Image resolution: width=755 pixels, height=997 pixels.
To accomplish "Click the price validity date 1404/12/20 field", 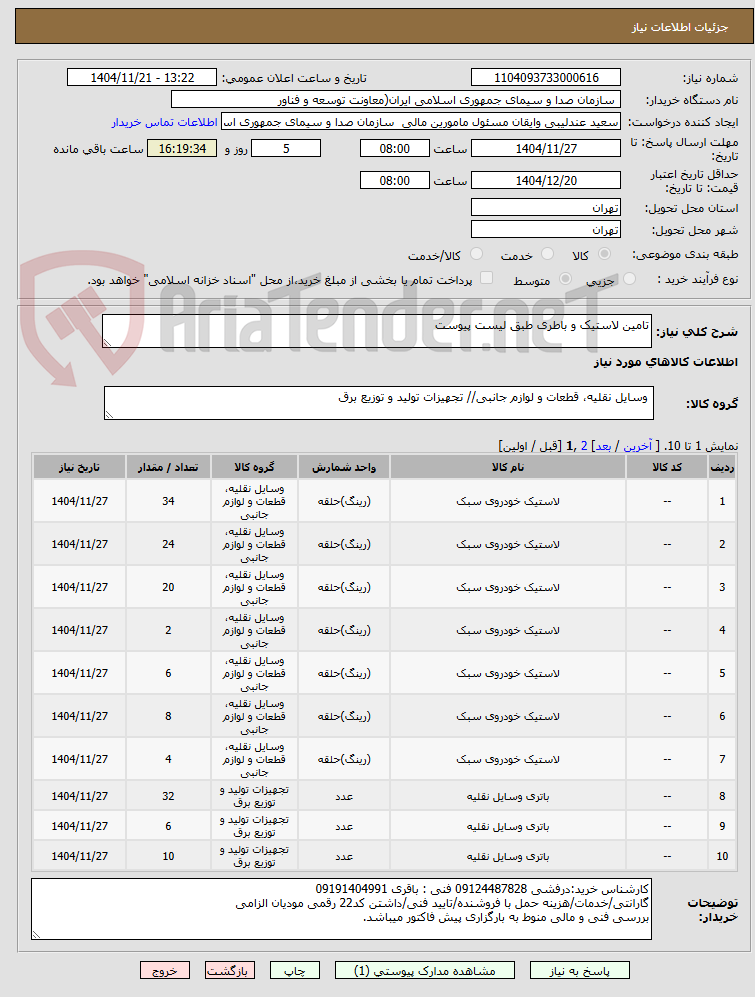I will pos(546,181).
